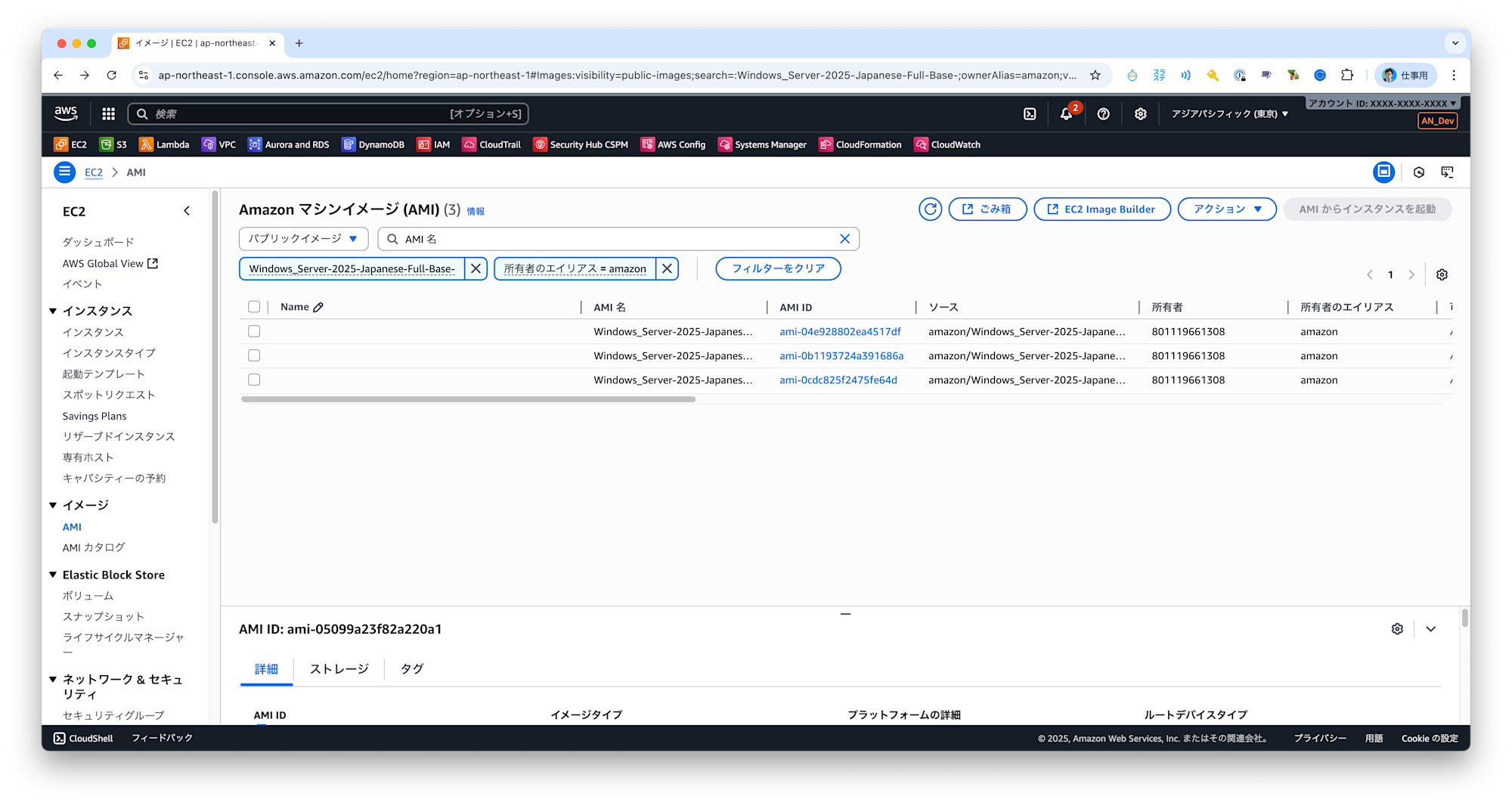Screen dimensions: 1512x806
Task: Open the CloudFormation shortcut
Action: pos(860,144)
